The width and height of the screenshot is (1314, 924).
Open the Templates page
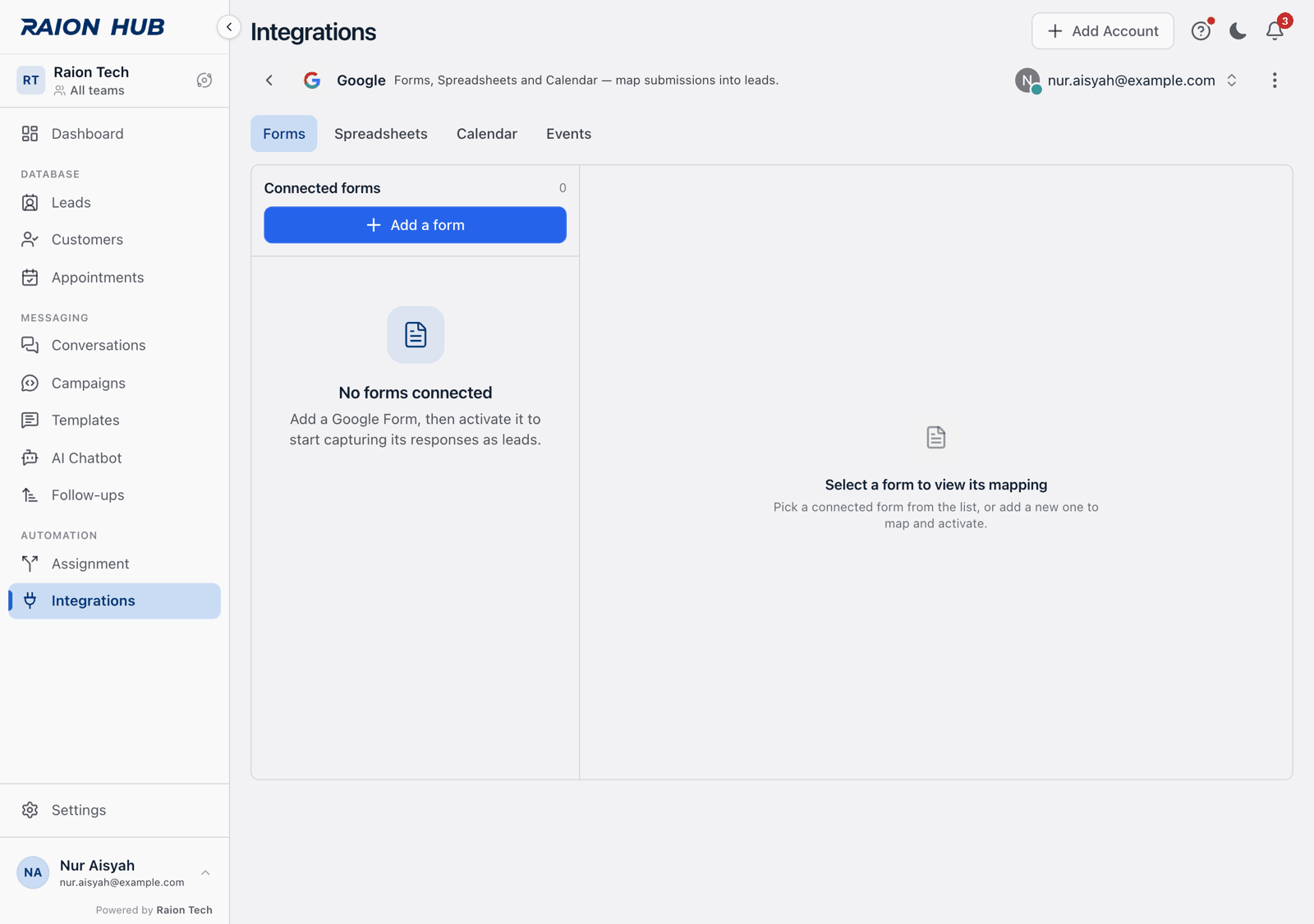tap(114, 421)
